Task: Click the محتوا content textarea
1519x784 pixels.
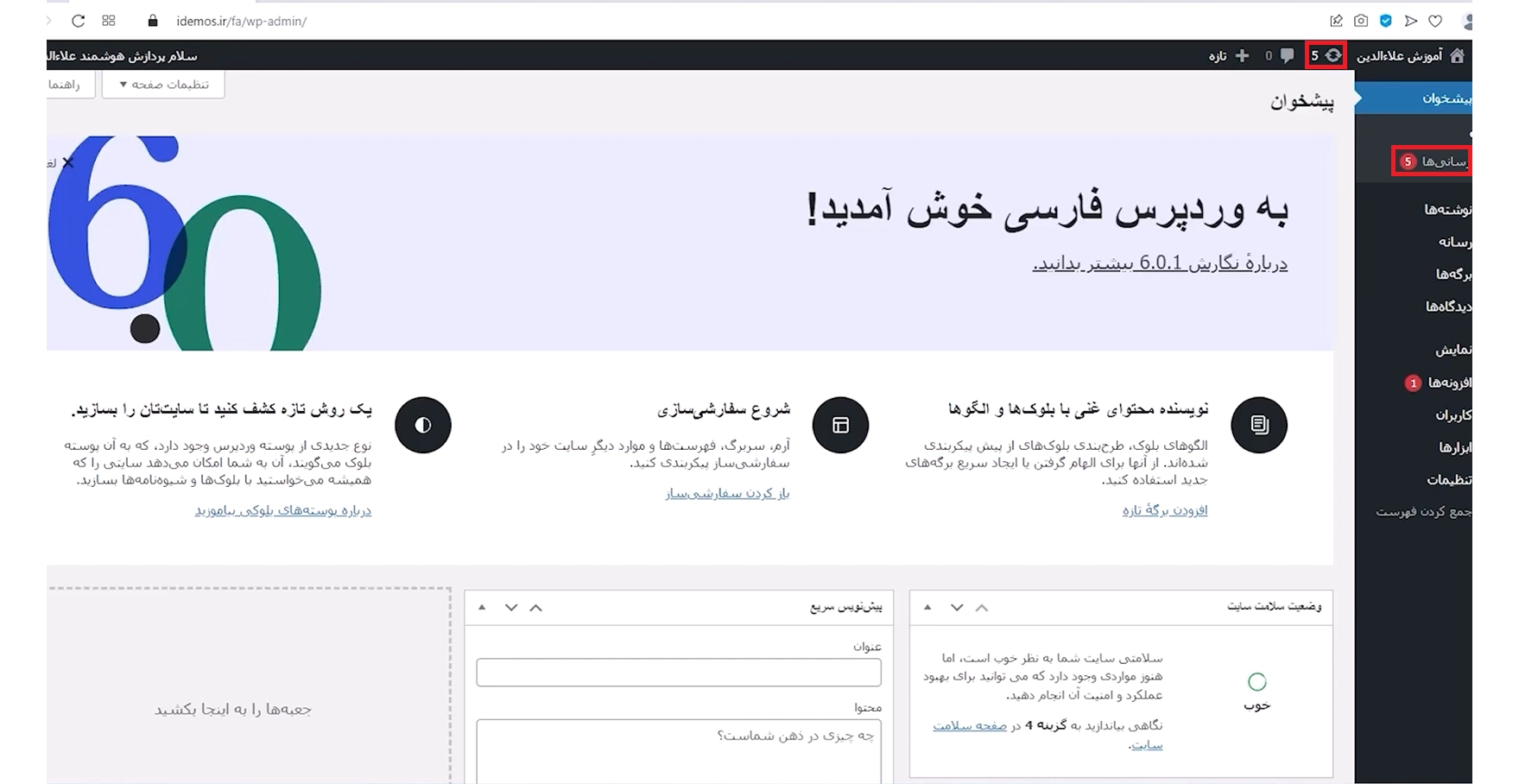Action: pyautogui.click(x=679, y=751)
